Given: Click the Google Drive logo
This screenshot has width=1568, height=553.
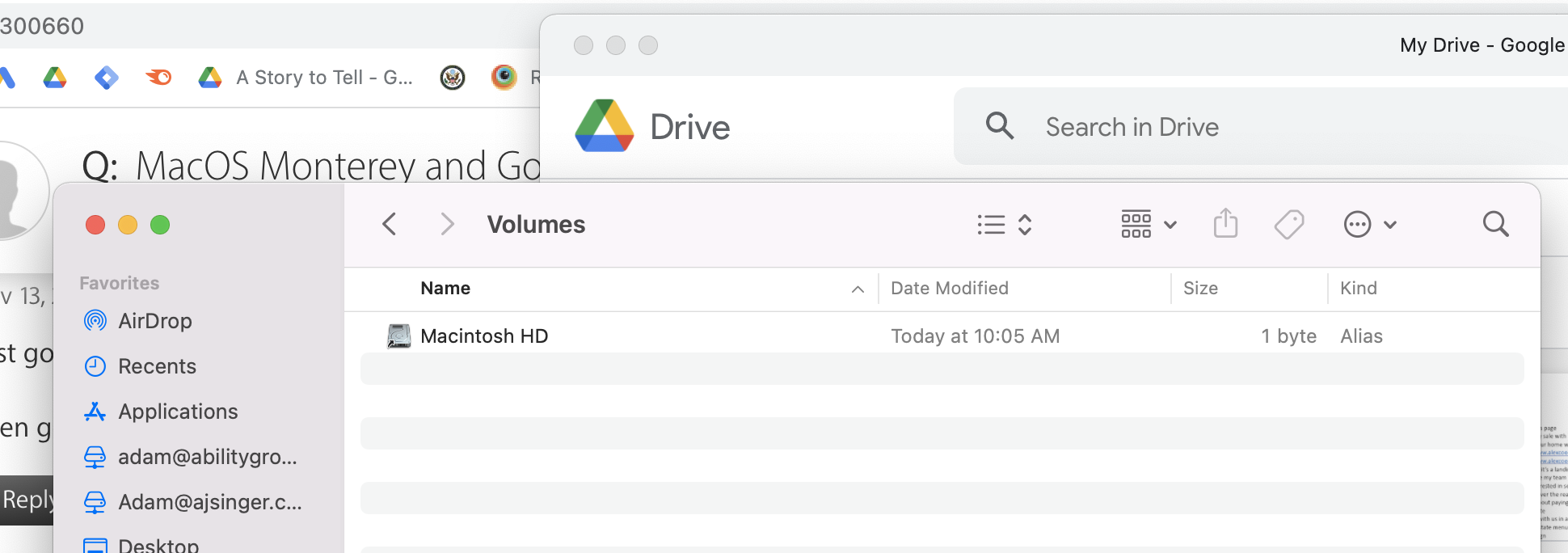Looking at the screenshot, I should pos(605,126).
